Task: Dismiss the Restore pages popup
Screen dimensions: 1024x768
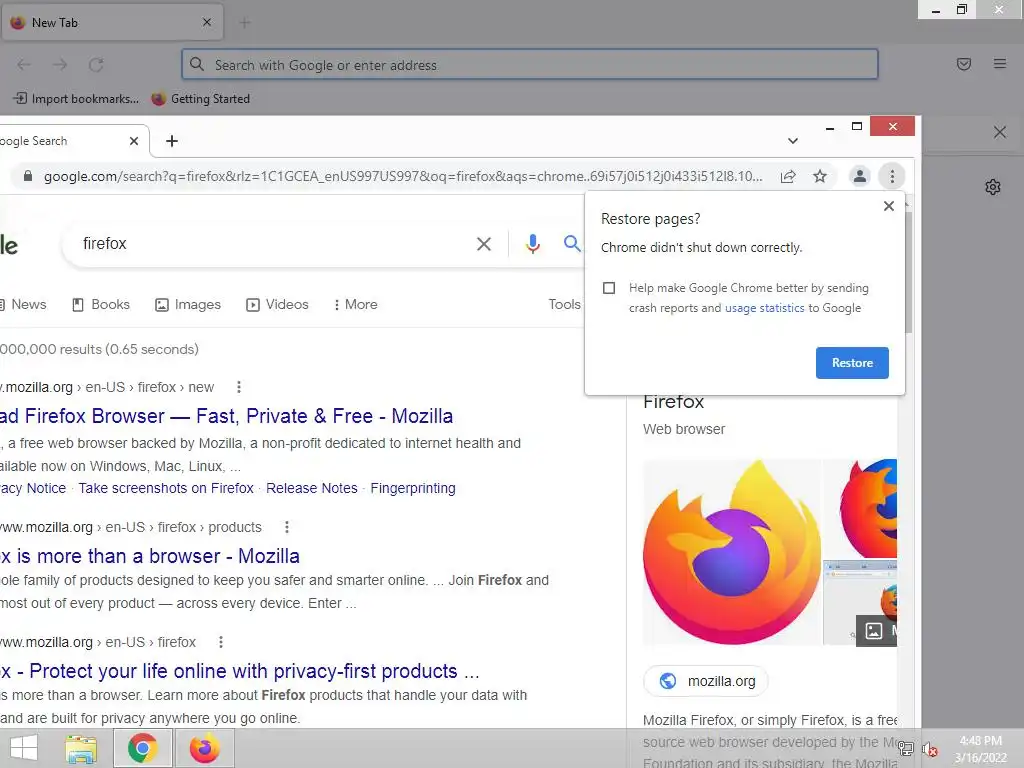Action: pos(889,206)
